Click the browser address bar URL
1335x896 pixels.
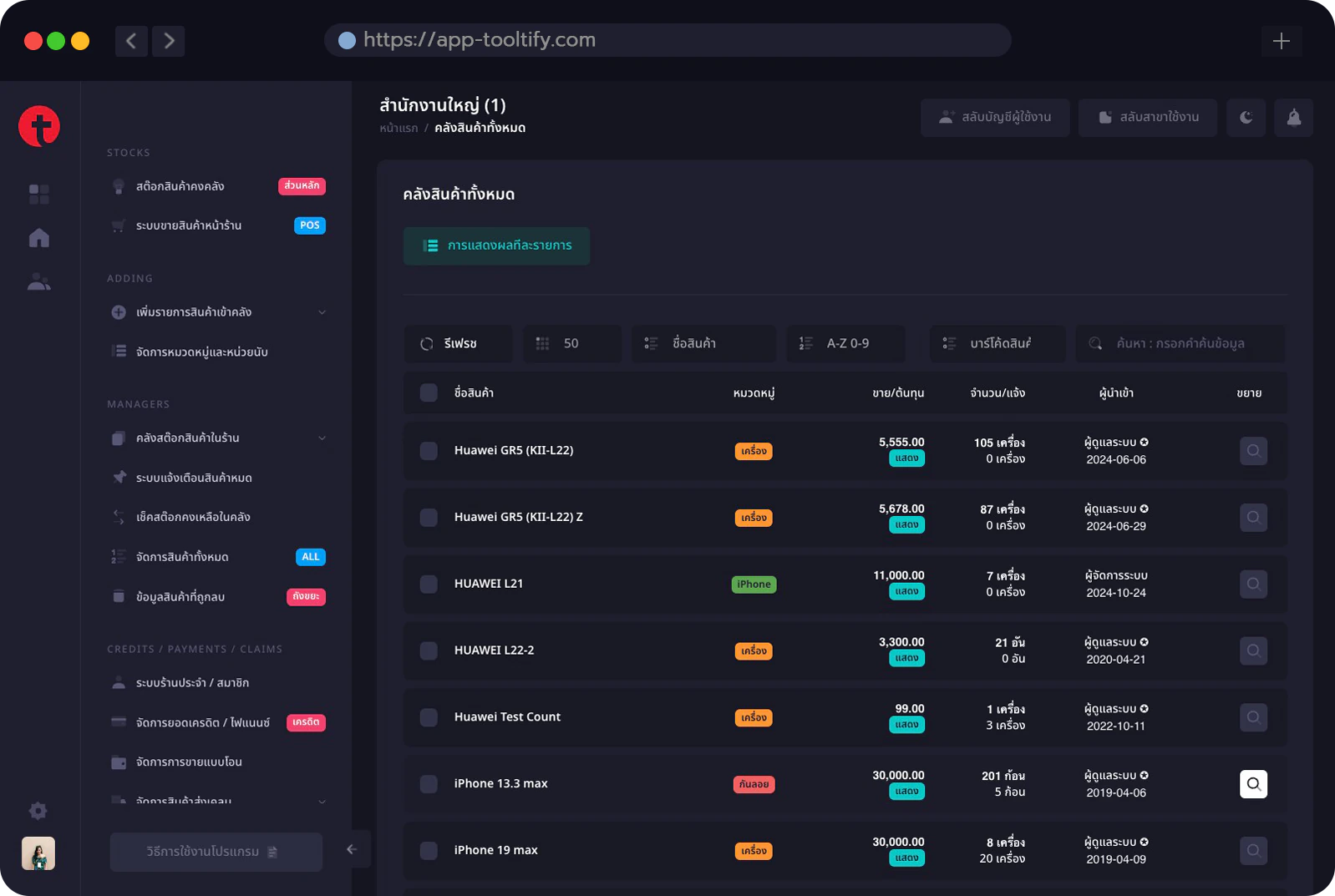click(667, 40)
